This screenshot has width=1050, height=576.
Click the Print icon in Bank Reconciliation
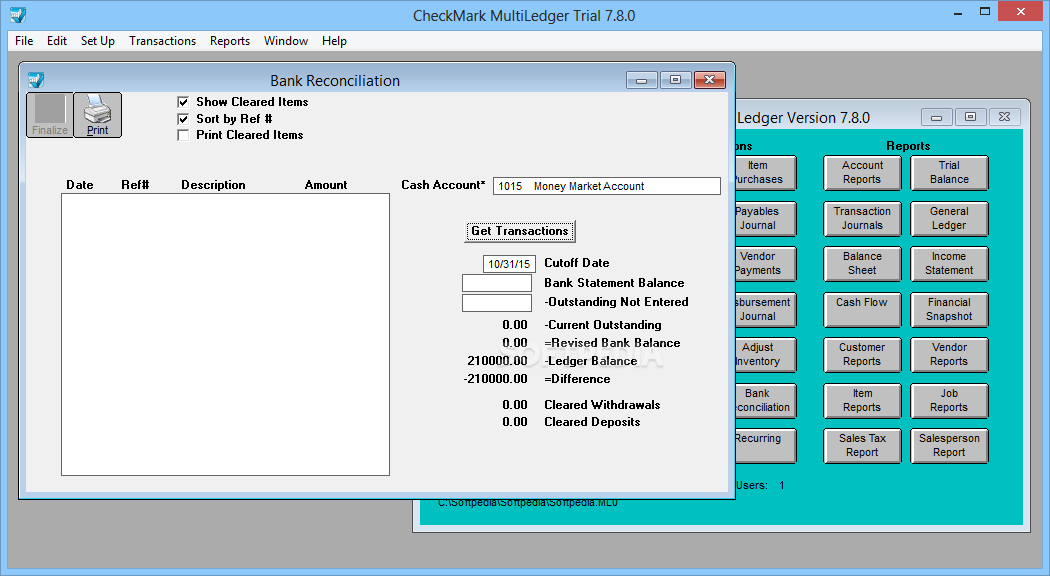point(97,115)
